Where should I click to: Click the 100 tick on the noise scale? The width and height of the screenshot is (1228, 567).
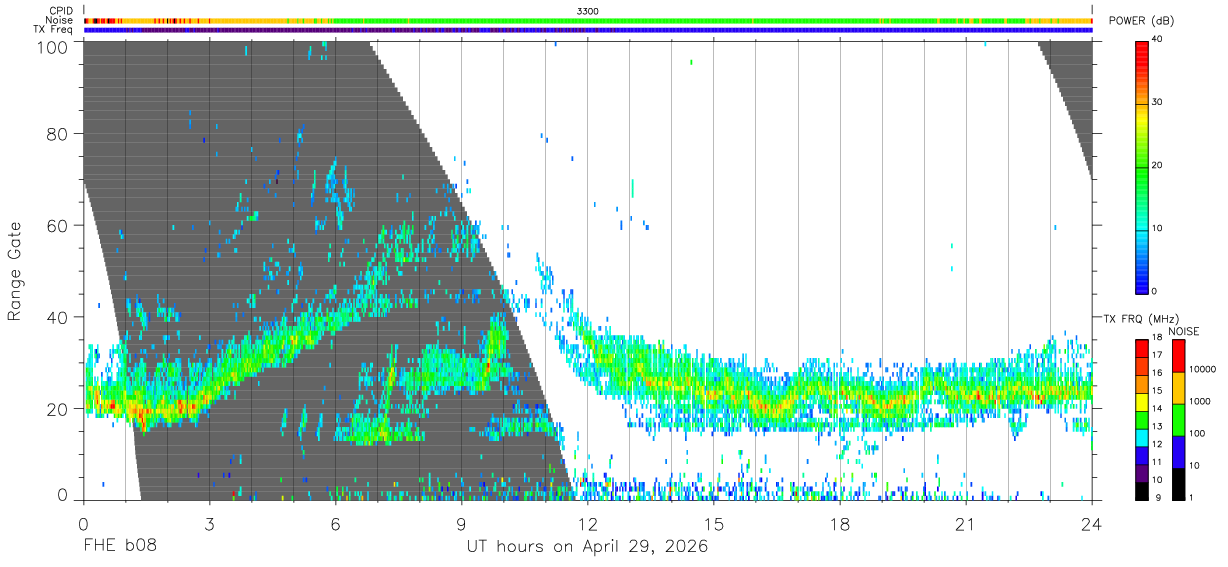click(1197, 433)
